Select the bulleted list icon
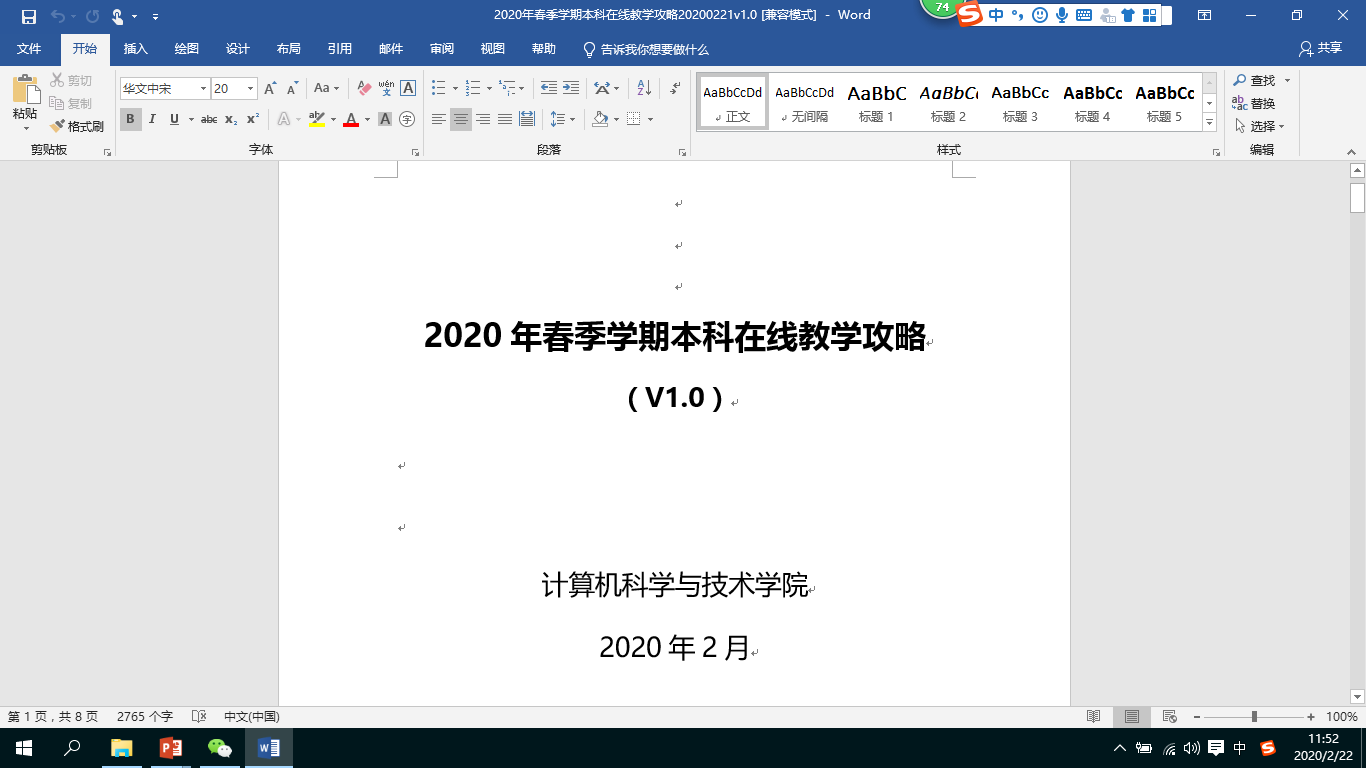 tap(438, 89)
